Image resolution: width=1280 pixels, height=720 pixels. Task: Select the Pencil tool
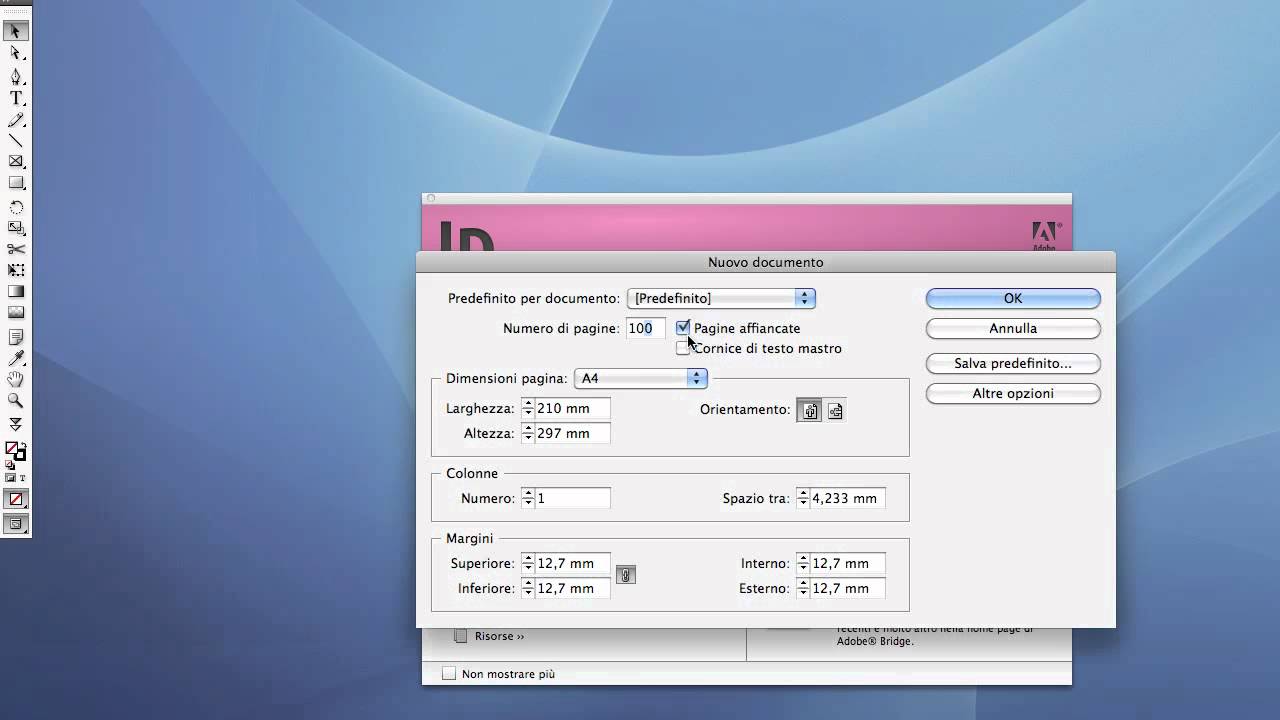coord(16,120)
